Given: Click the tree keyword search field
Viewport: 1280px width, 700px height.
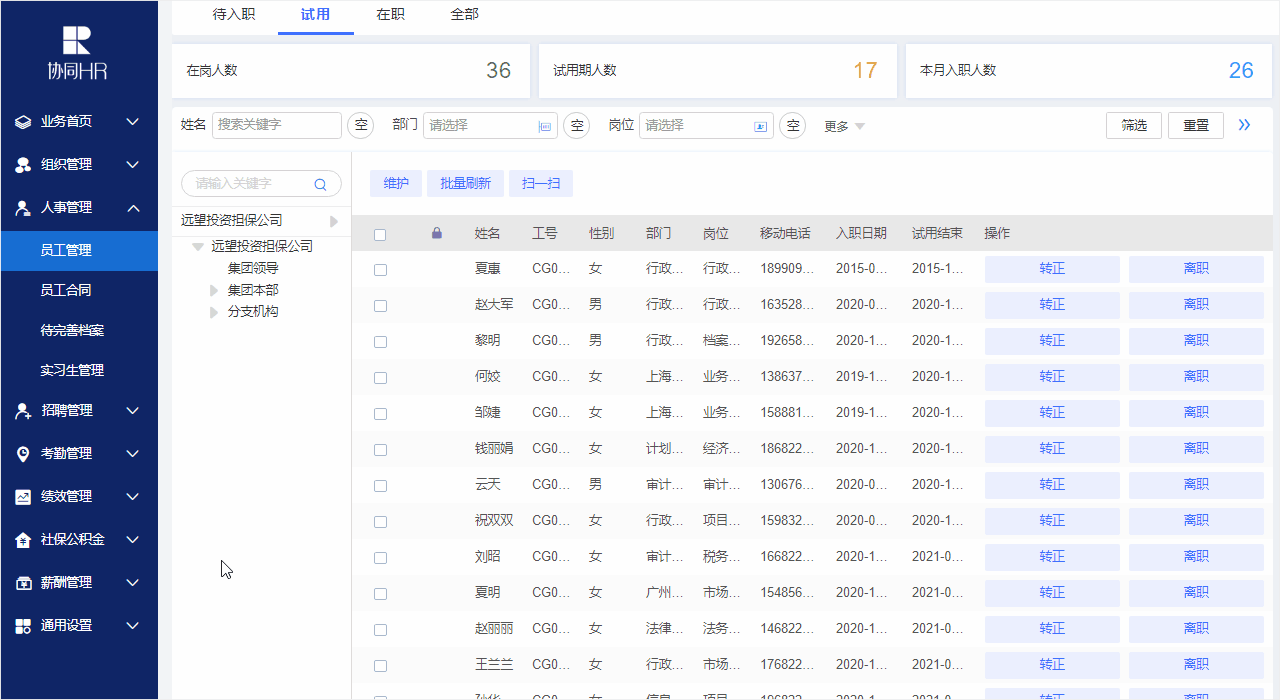Looking at the screenshot, I should click(261, 184).
